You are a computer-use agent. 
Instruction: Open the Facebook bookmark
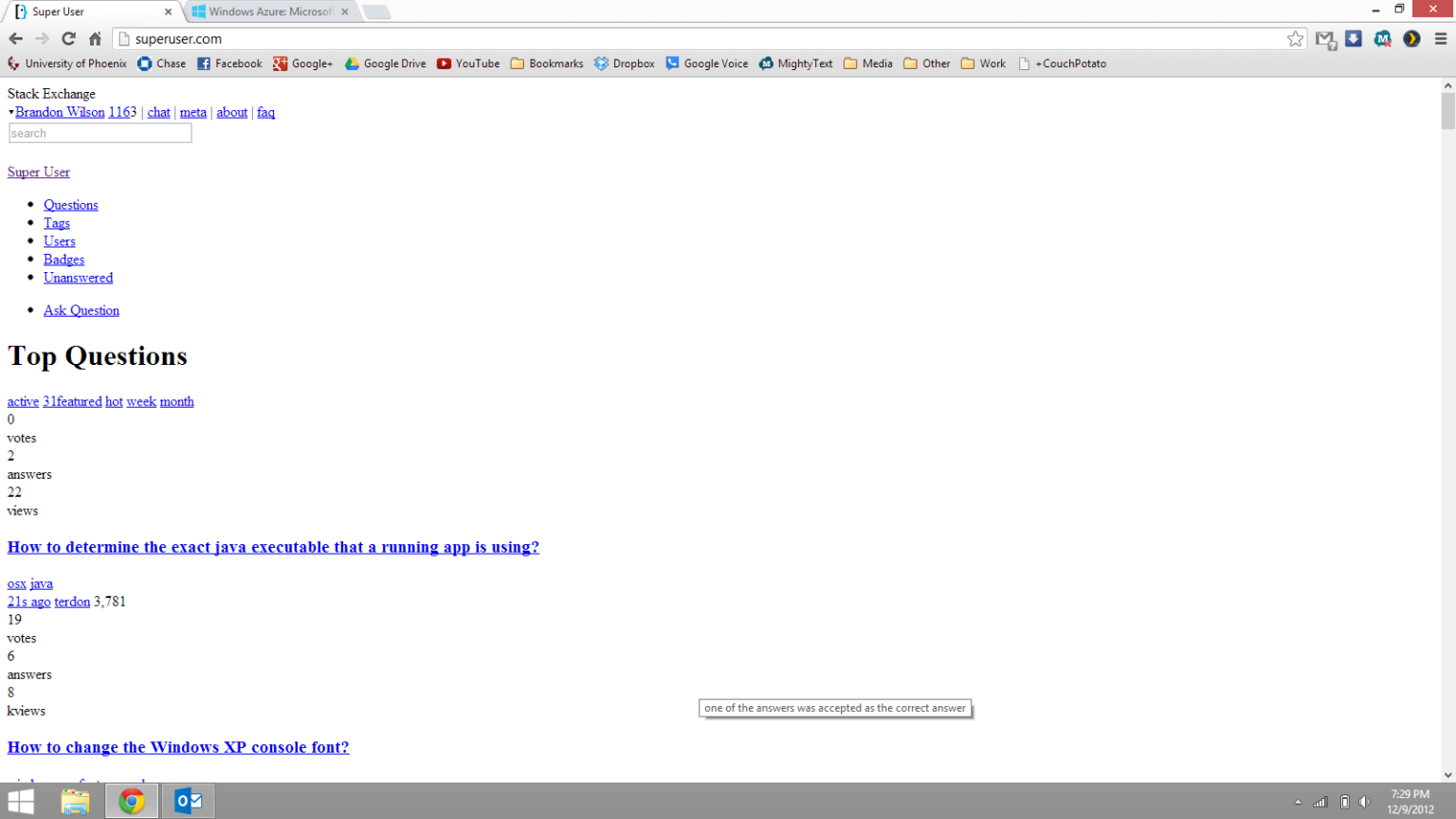pyautogui.click(x=229, y=64)
